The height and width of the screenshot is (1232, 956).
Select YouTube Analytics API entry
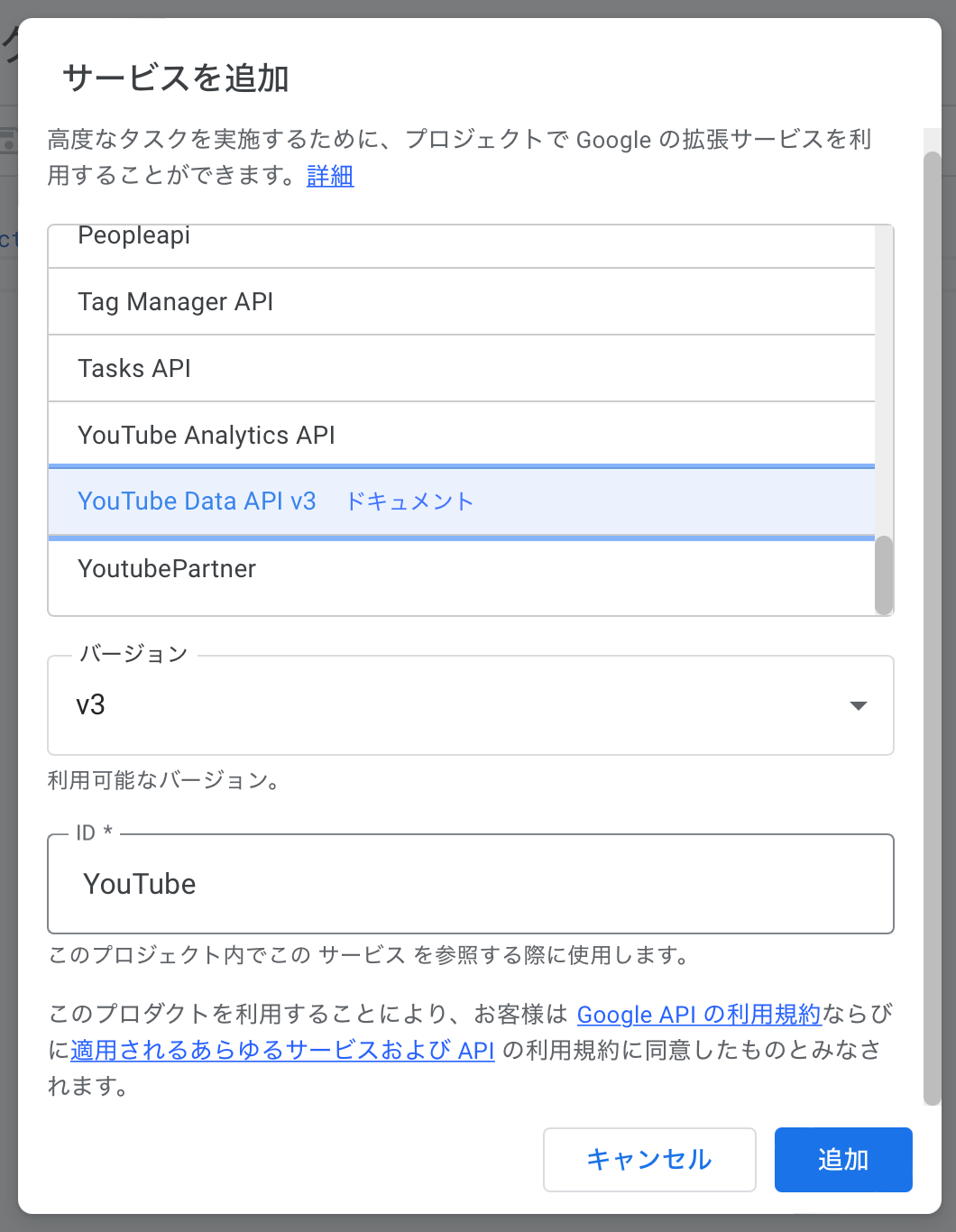(x=461, y=435)
